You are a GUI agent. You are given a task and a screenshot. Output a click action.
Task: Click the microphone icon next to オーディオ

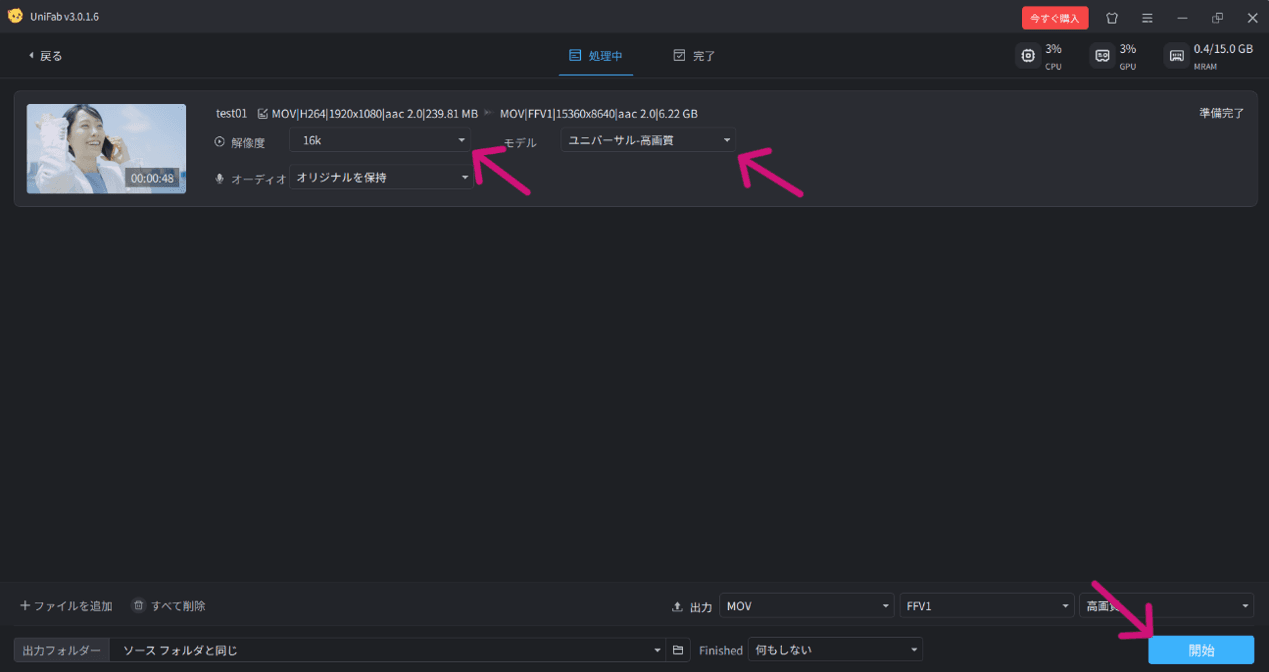tap(220, 178)
